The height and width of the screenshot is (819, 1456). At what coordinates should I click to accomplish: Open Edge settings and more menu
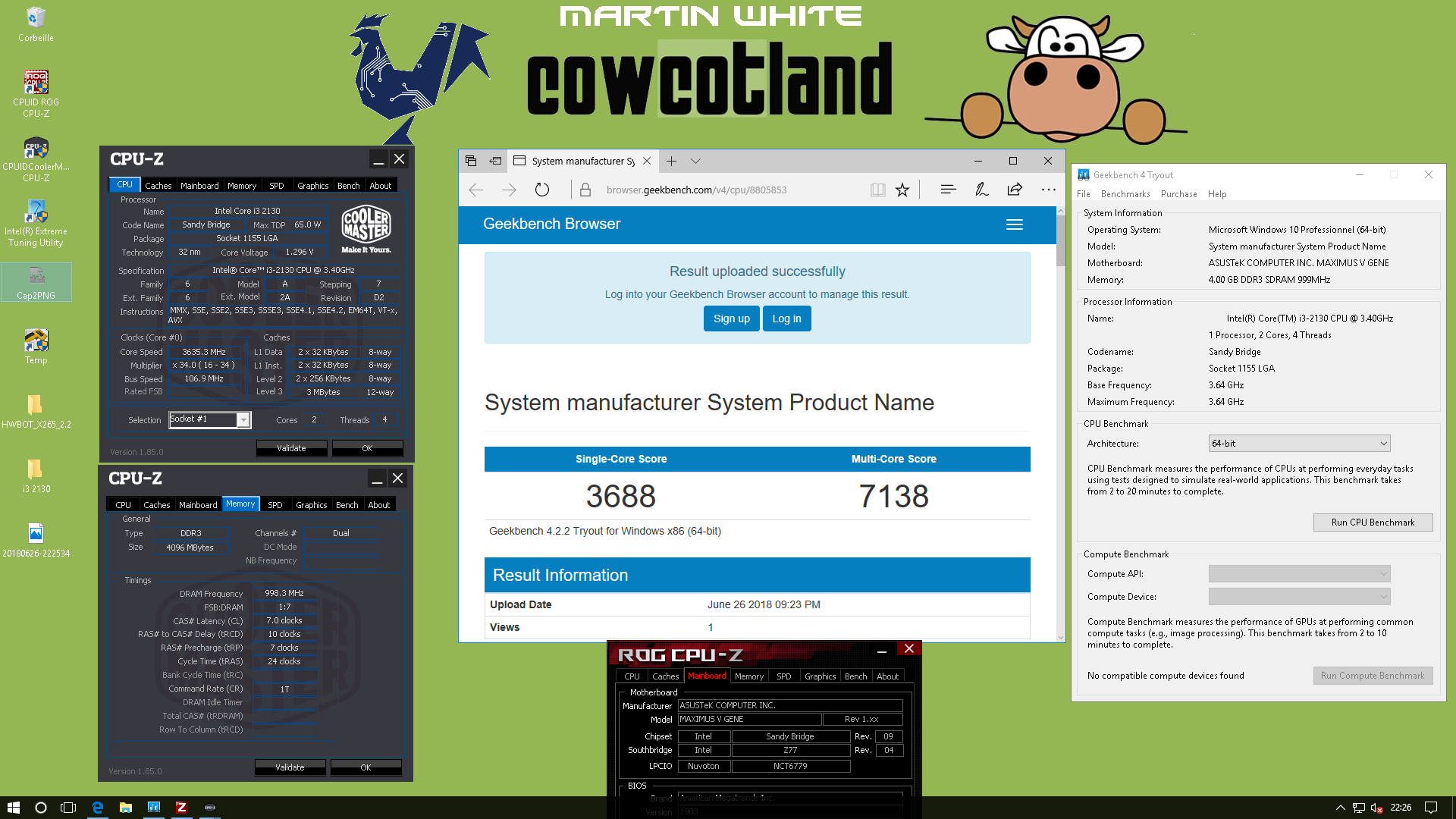pyautogui.click(x=1048, y=190)
